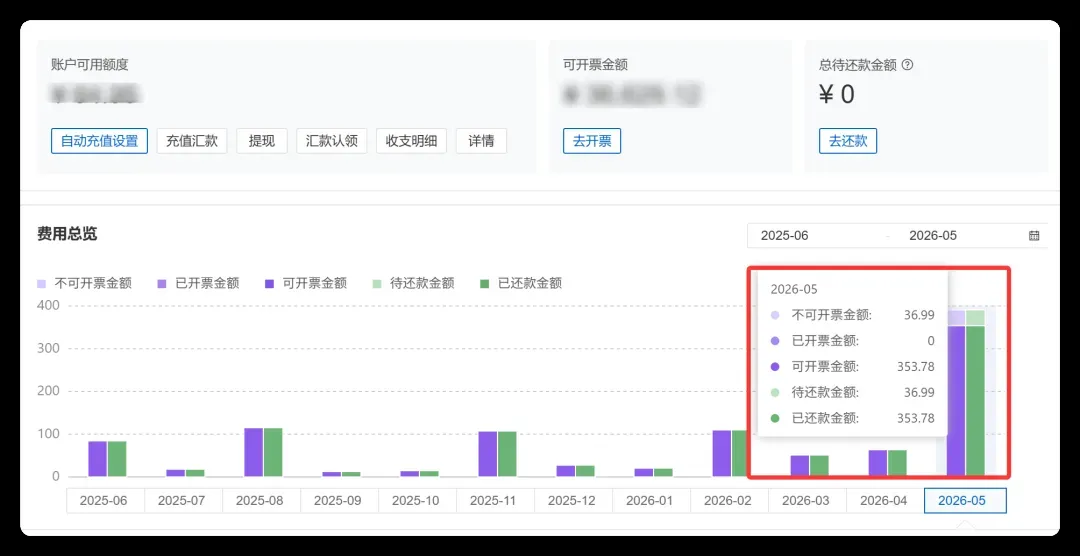Click the purple bar for 2026-04

[878, 463]
